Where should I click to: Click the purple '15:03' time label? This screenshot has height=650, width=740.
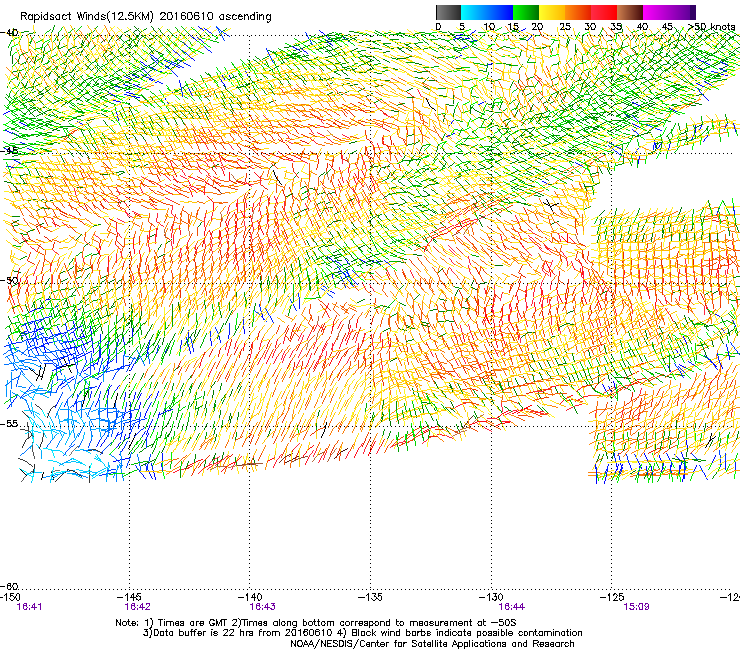pyautogui.click(x=636, y=607)
